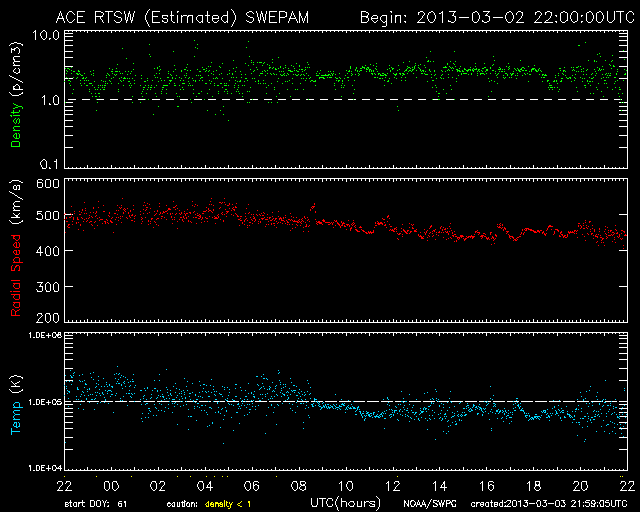Click the red speed spike near 08:30
Screen dimensions: 640x512
pos(313,208)
